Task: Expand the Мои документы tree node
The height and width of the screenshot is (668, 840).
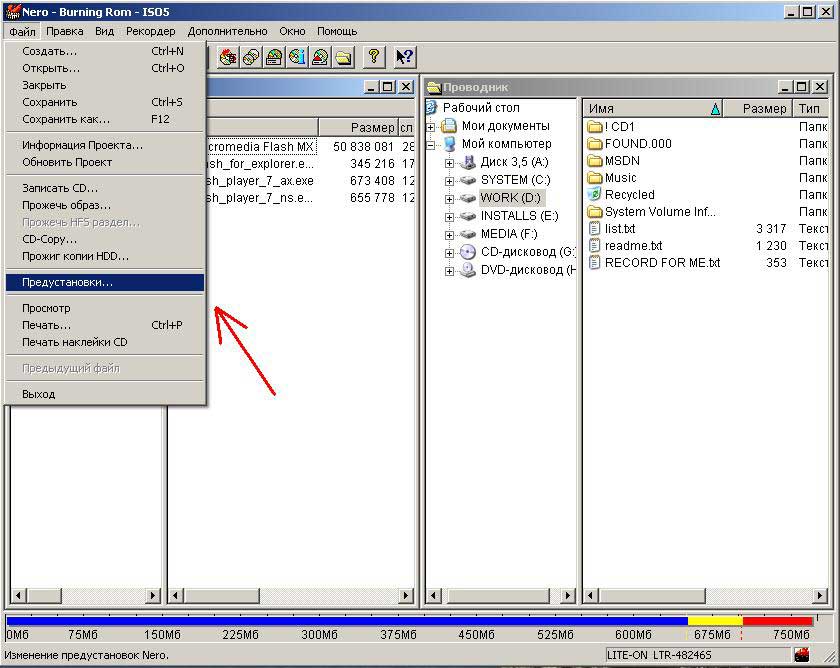Action: tap(430, 127)
